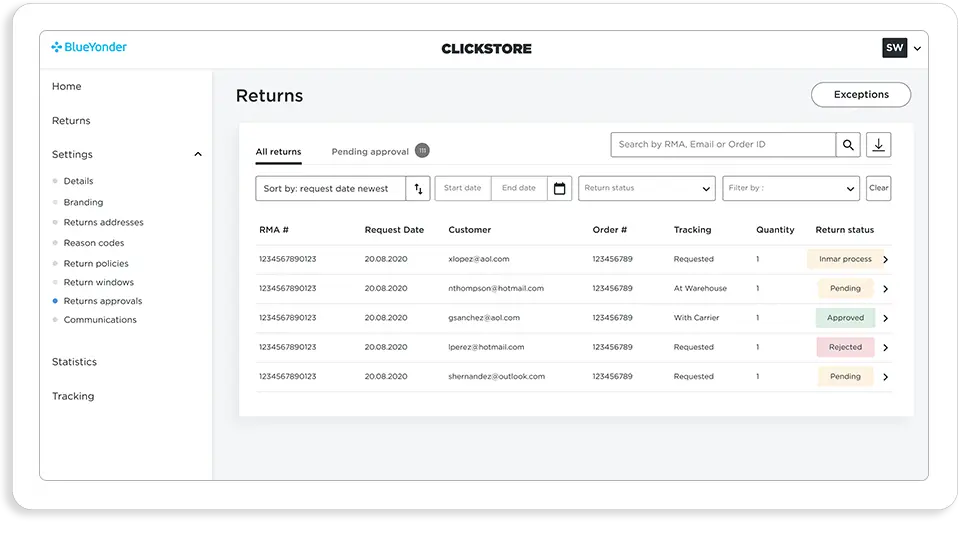Click the Clear filters button
This screenshot has height=540, width=960.
coord(879,189)
